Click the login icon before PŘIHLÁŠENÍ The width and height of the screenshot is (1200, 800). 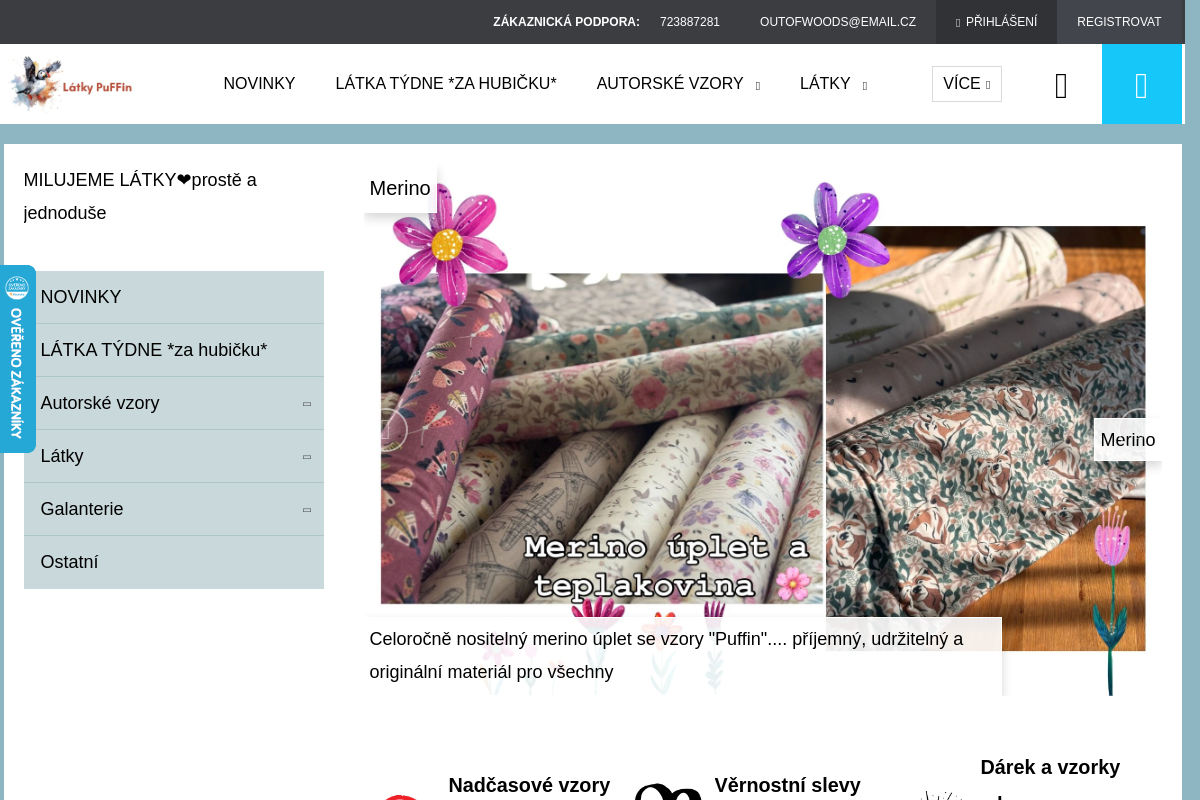pyautogui.click(x=958, y=21)
